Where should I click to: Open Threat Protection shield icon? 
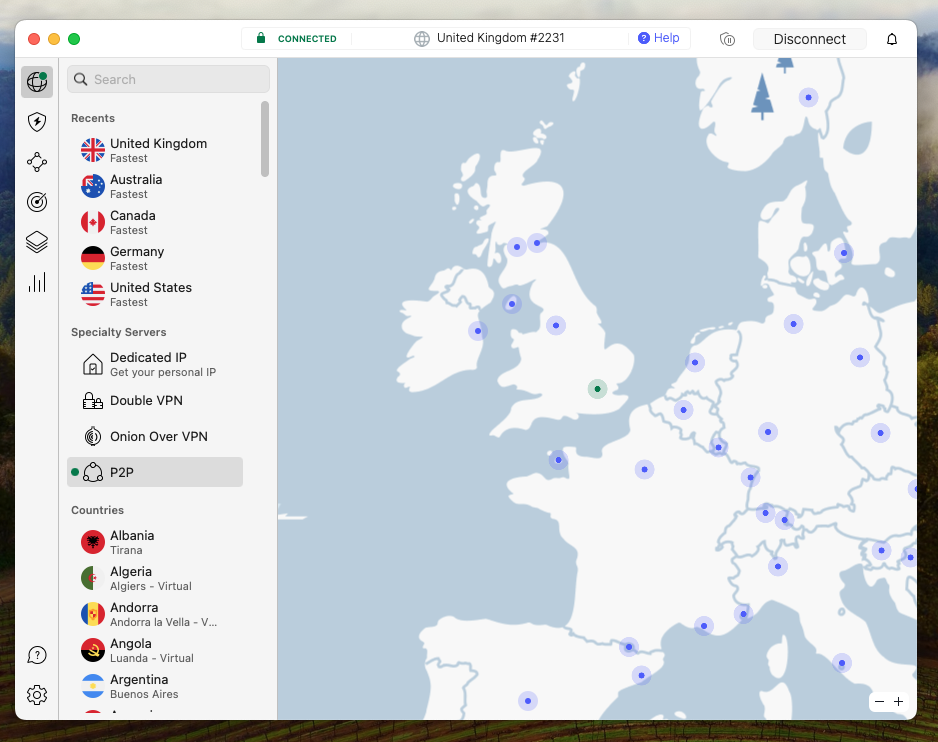click(x=37, y=122)
